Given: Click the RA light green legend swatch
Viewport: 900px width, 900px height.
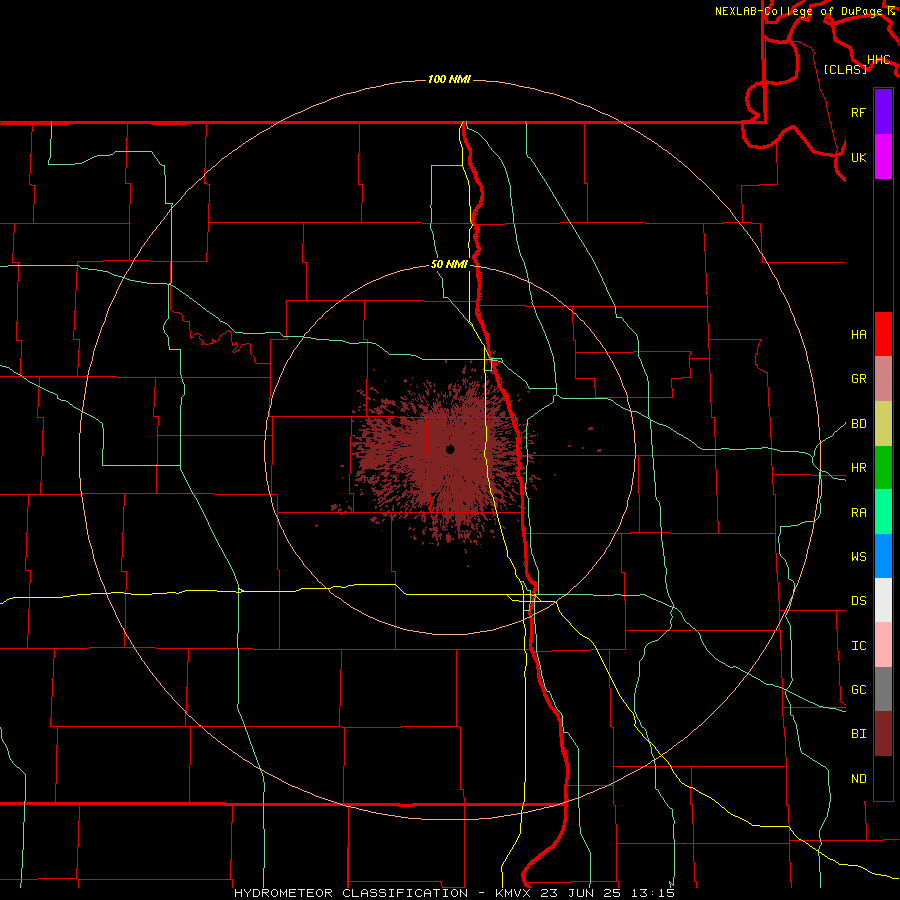Looking at the screenshot, I should point(883,512).
